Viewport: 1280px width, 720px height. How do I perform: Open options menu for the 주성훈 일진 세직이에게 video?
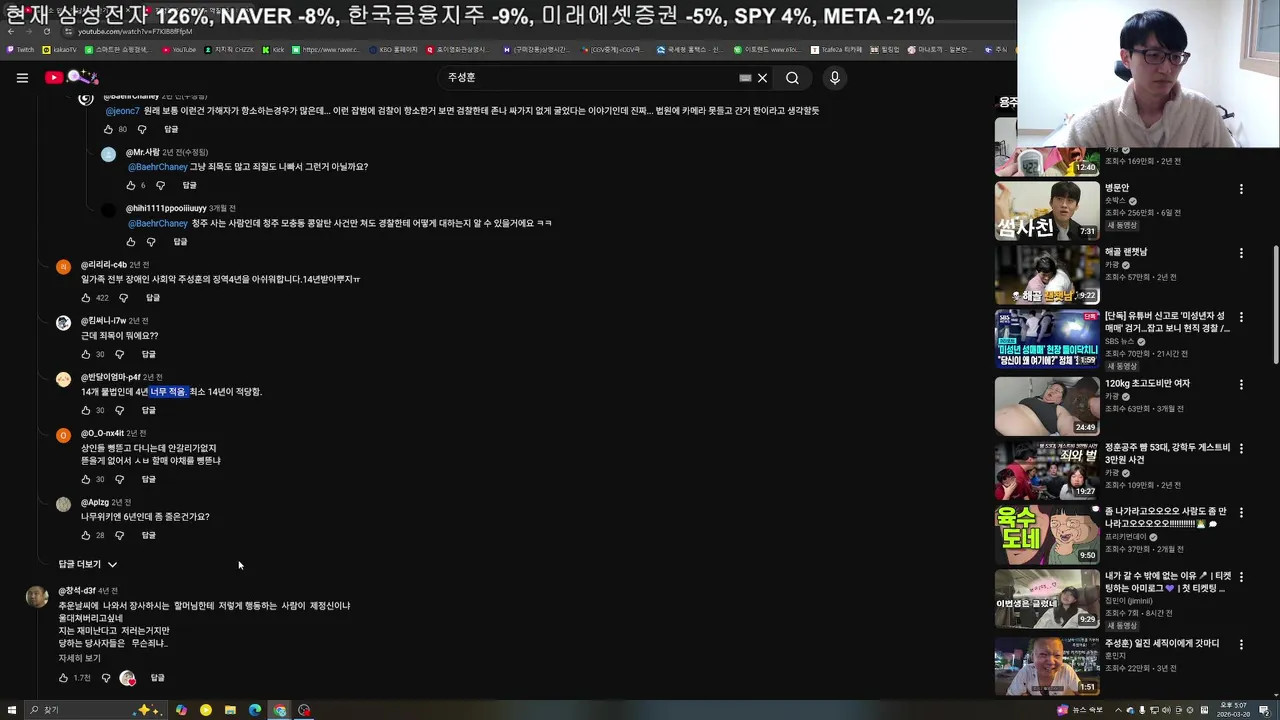coord(1241,645)
